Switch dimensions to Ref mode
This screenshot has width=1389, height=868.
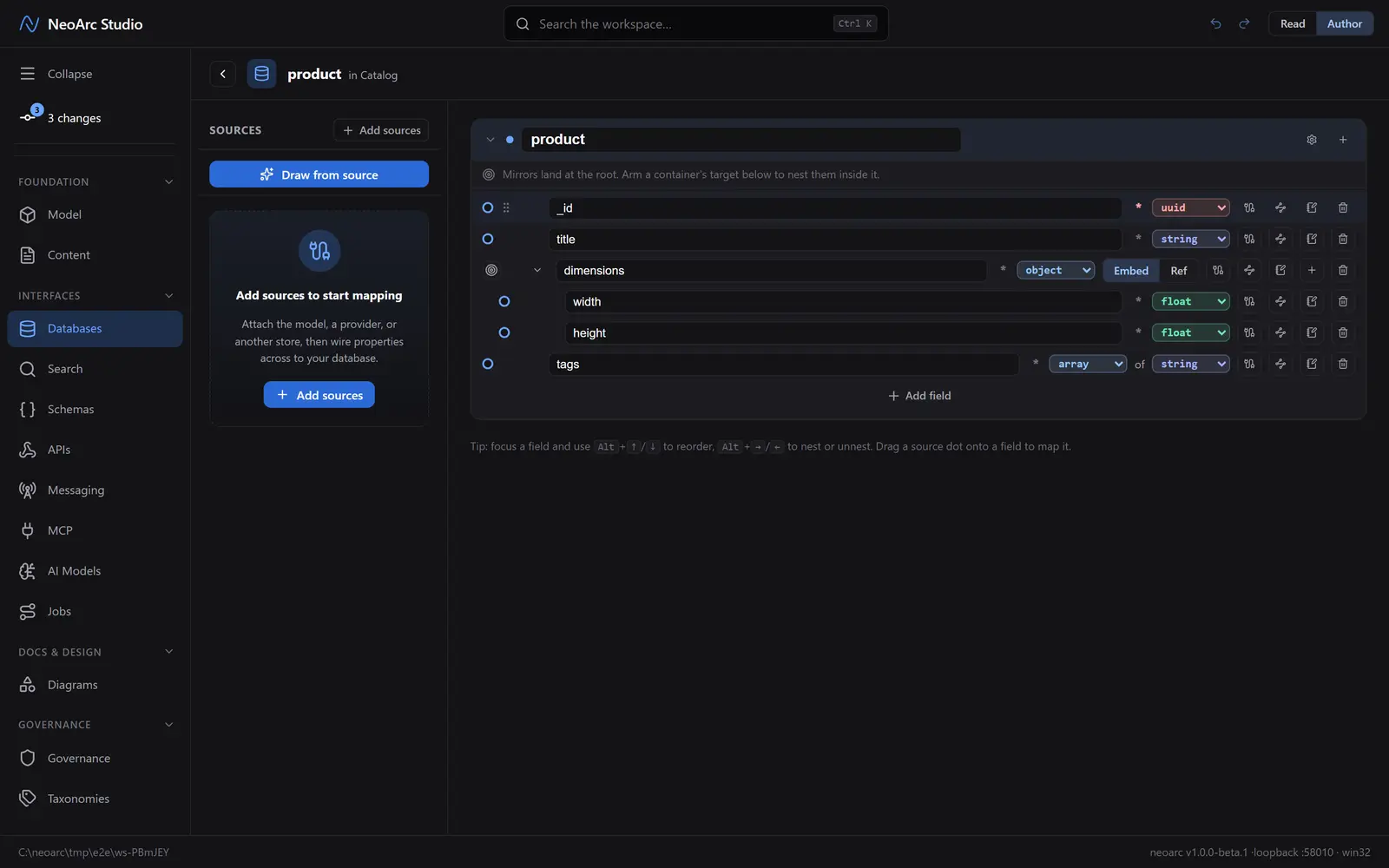pyautogui.click(x=1178, y=270)
